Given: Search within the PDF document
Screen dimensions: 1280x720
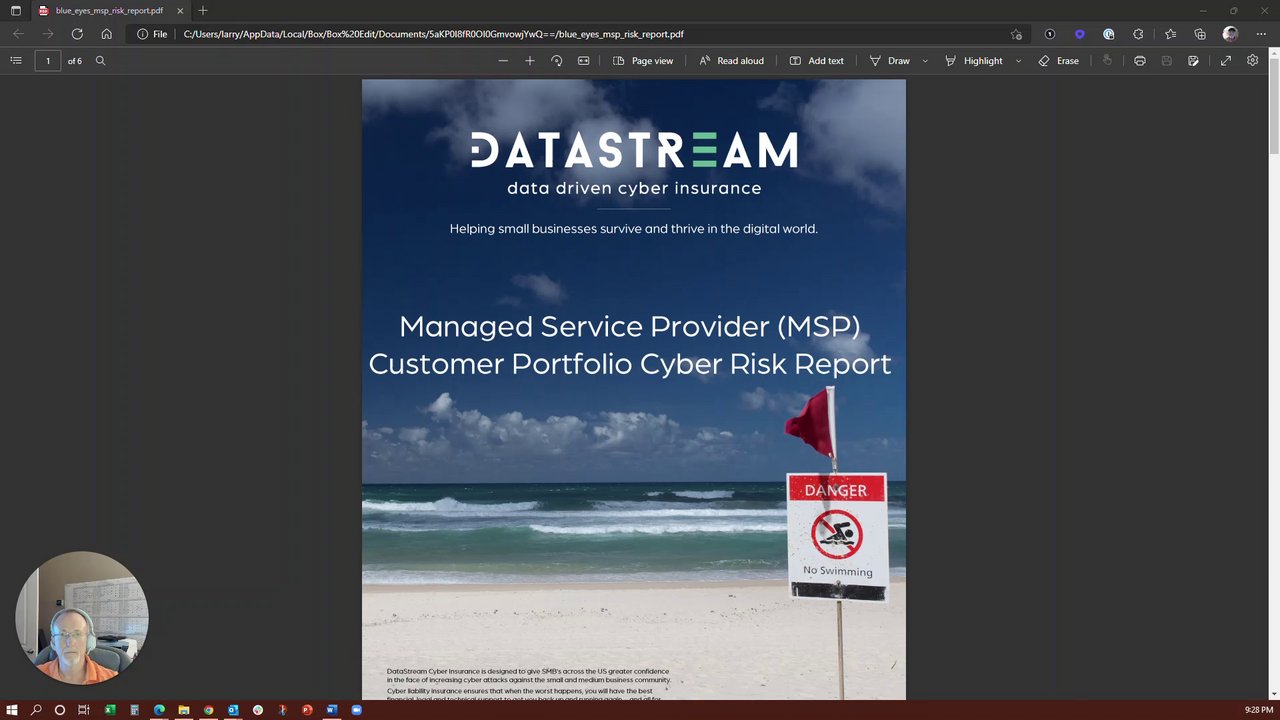Looking at the screenshot, I should pos(100,61).
